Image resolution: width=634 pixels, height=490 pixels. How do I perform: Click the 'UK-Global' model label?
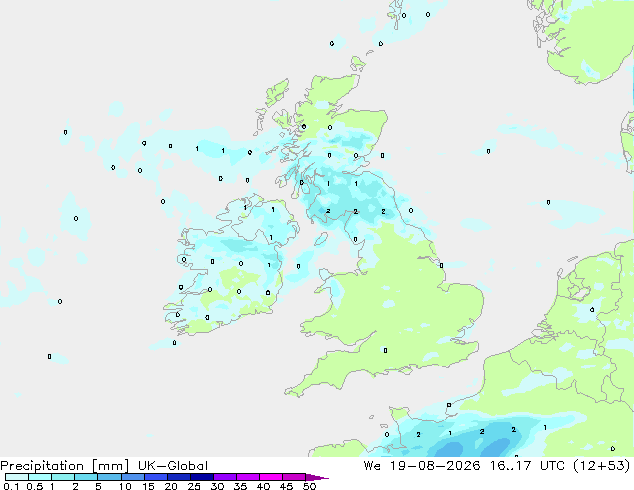point(173,466)
